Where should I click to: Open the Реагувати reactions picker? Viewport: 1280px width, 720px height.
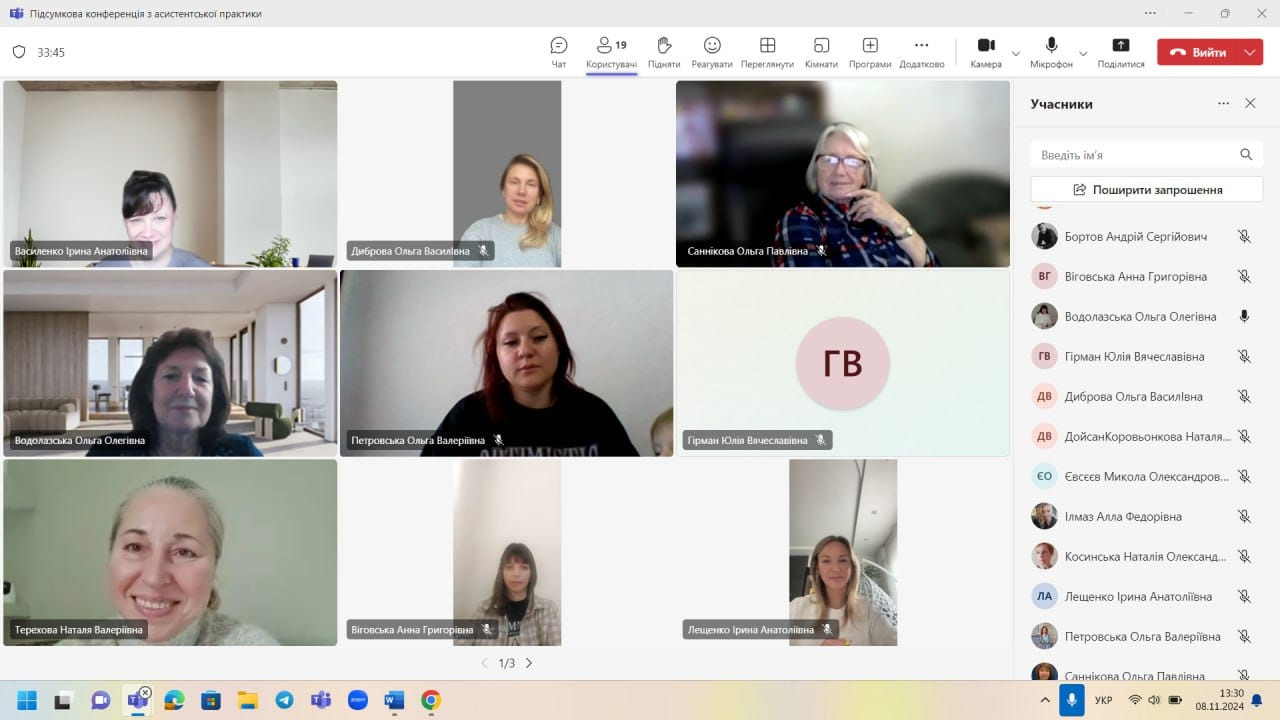point(712,52)
